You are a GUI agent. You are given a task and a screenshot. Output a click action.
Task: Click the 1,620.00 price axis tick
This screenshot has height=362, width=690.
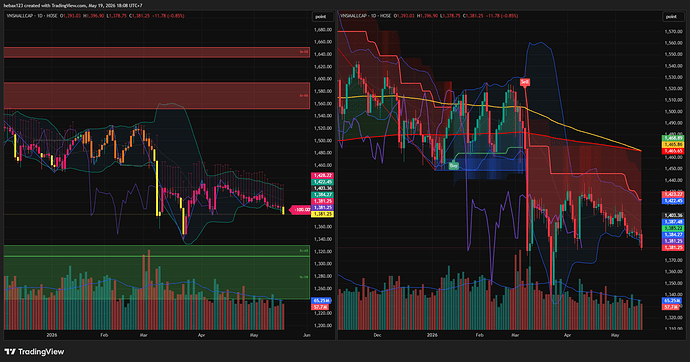(x=323, y=67)
